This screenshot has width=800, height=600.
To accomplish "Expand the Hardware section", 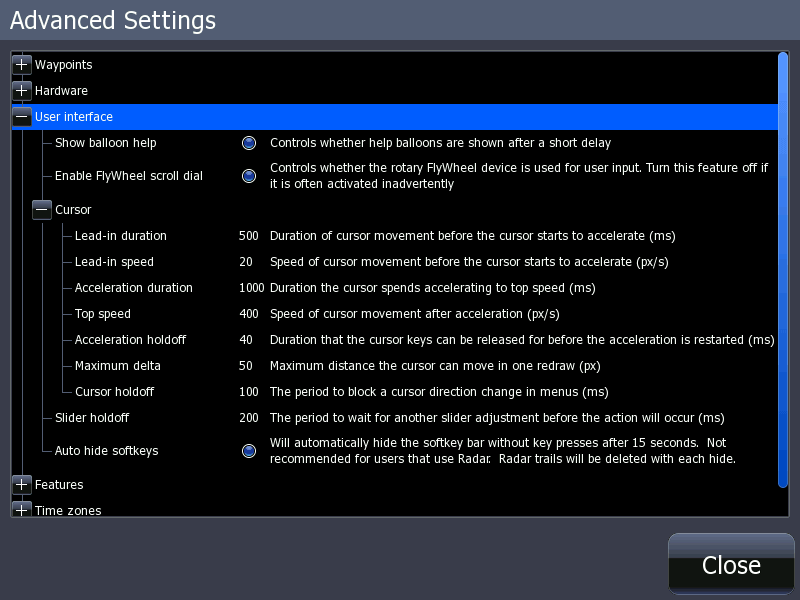I will pyautogui.click(x=21, y=90).
